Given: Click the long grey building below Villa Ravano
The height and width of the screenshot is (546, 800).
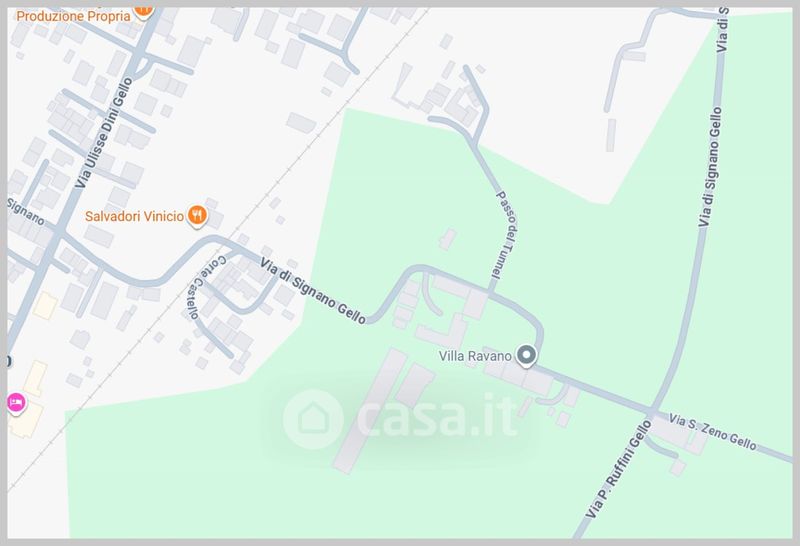Looking at the screenshot, I should pyautogui.click(x=370, y=410).
